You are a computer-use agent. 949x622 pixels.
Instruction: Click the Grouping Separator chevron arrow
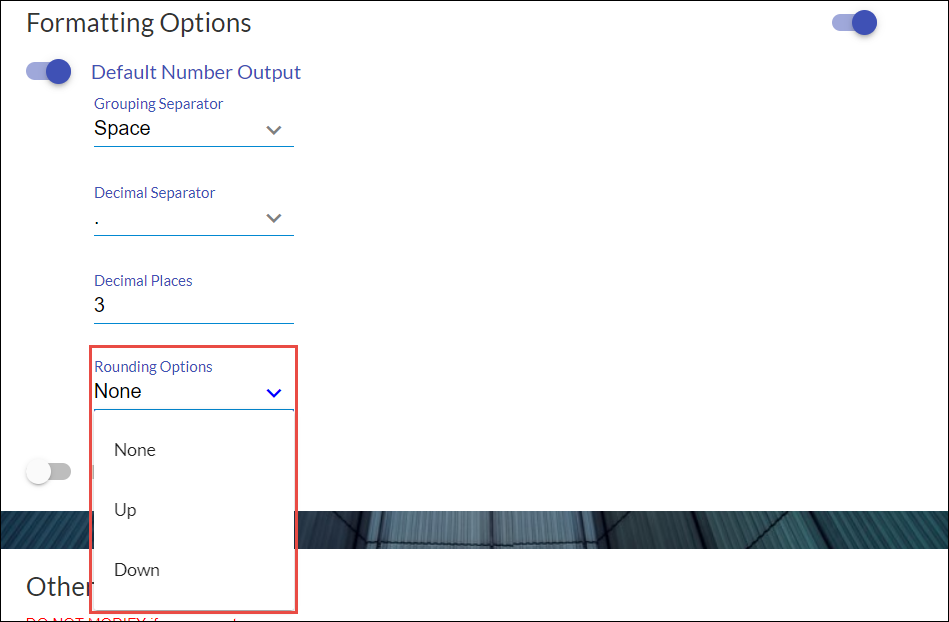coord(274,130)
